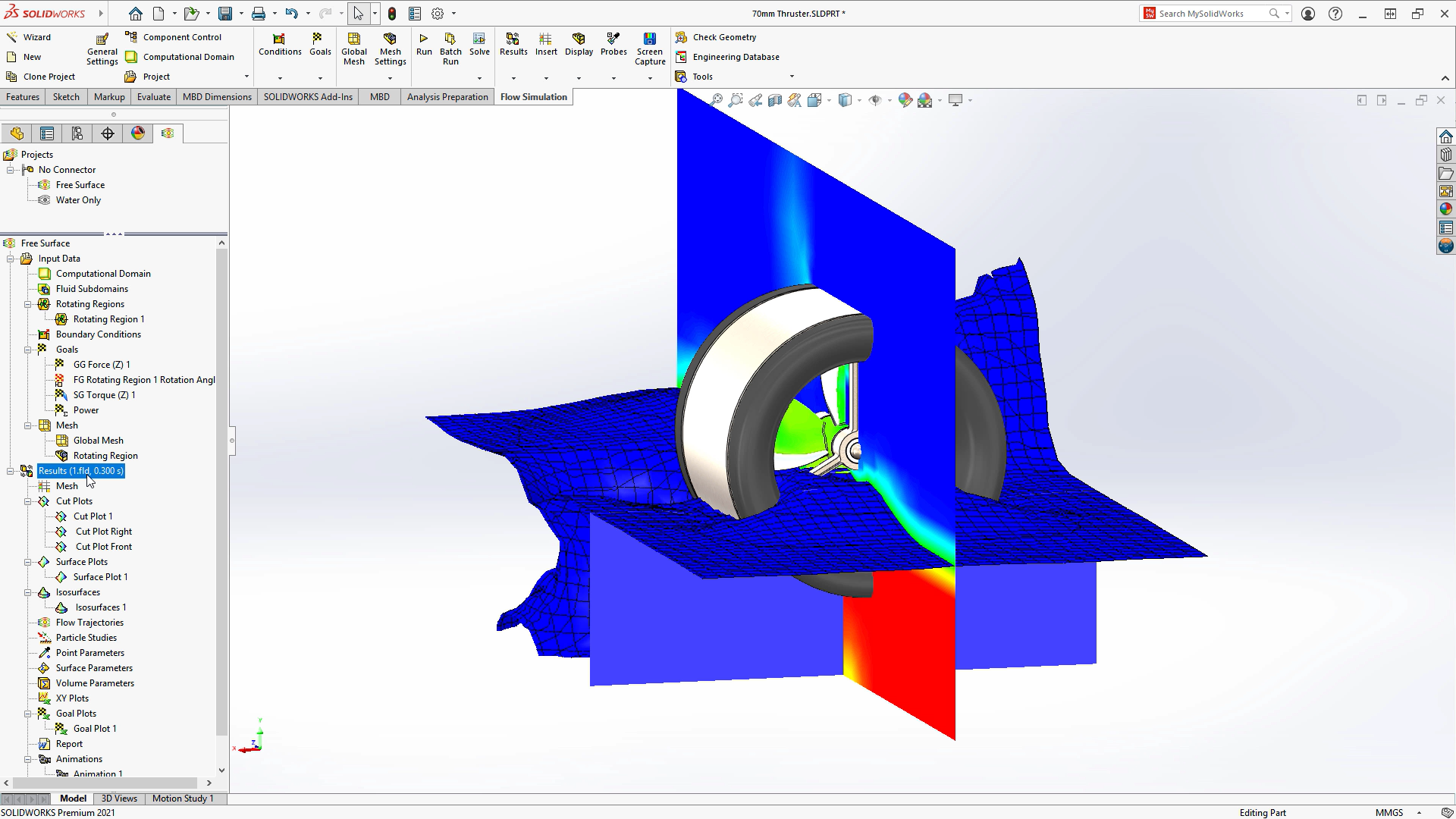Viewport: 1456px width, 819px height.
Task: Open Batch Run
Action: pos(450,47)
